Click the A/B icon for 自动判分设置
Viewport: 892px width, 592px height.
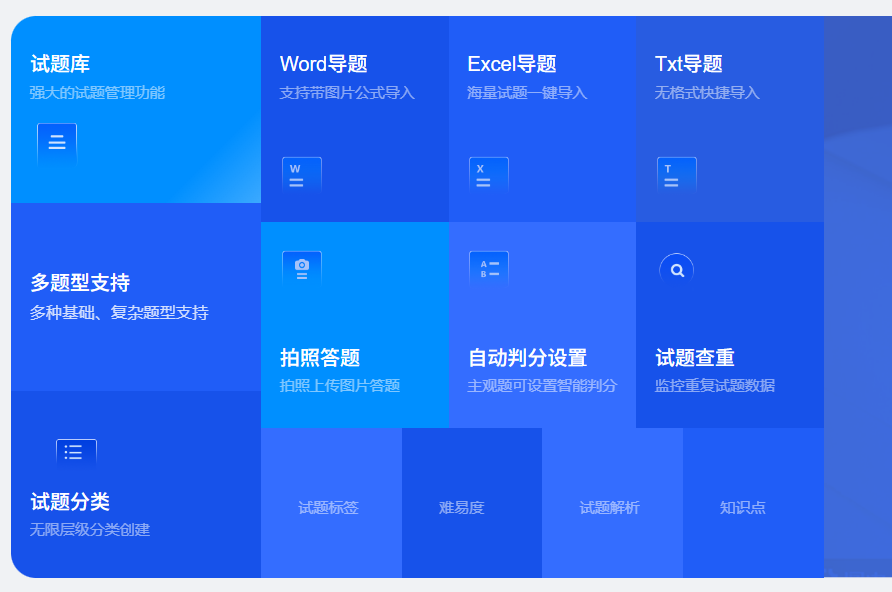coord(488,268)
